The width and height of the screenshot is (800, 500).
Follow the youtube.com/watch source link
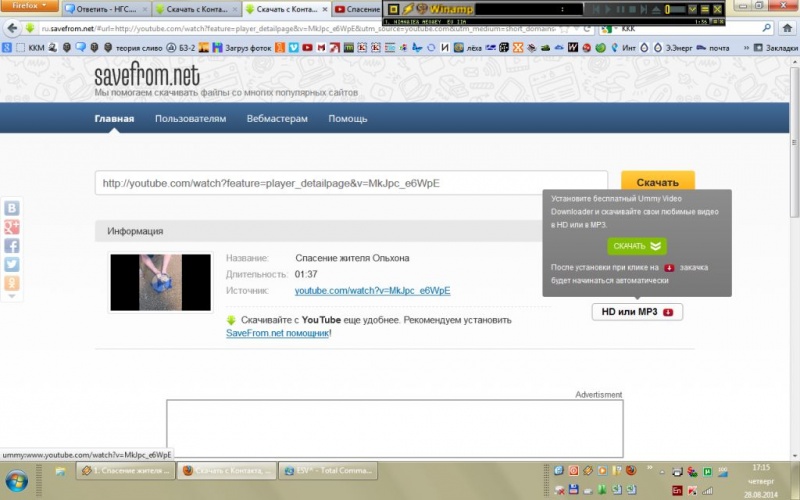coord(372,291)
